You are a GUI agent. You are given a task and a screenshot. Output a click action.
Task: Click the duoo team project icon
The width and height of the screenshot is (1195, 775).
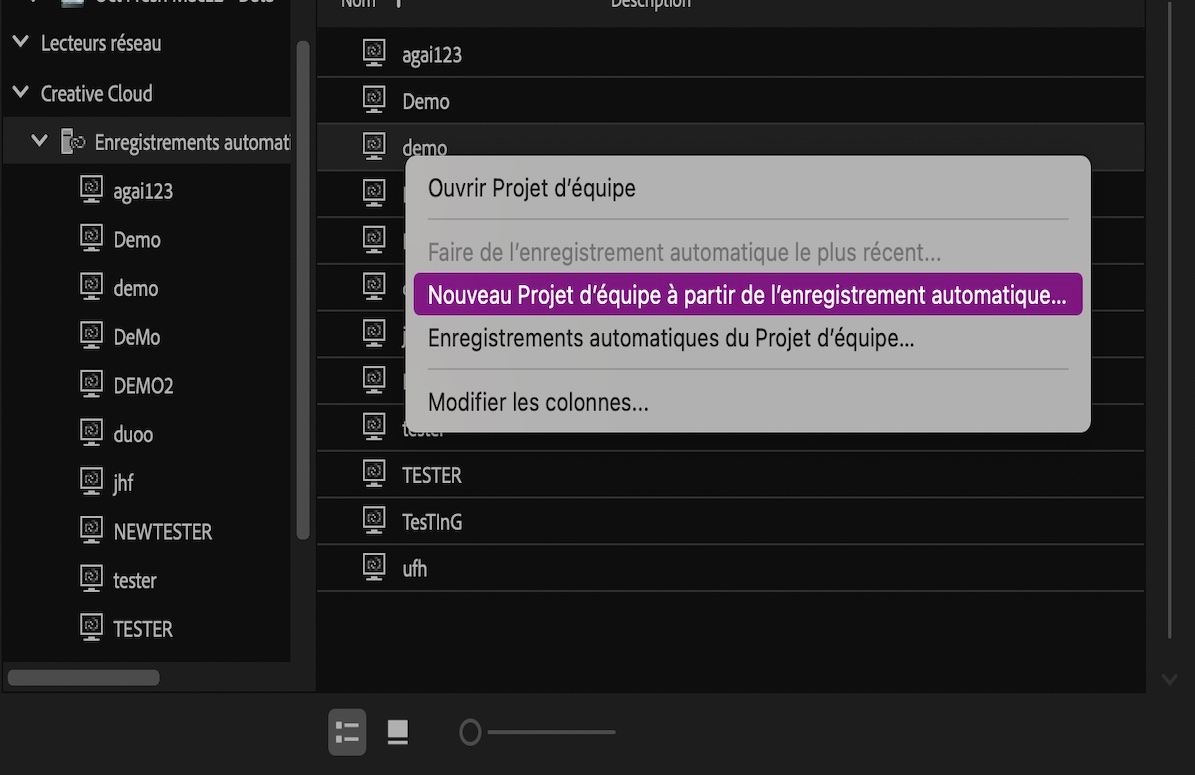tap(90, 434)
